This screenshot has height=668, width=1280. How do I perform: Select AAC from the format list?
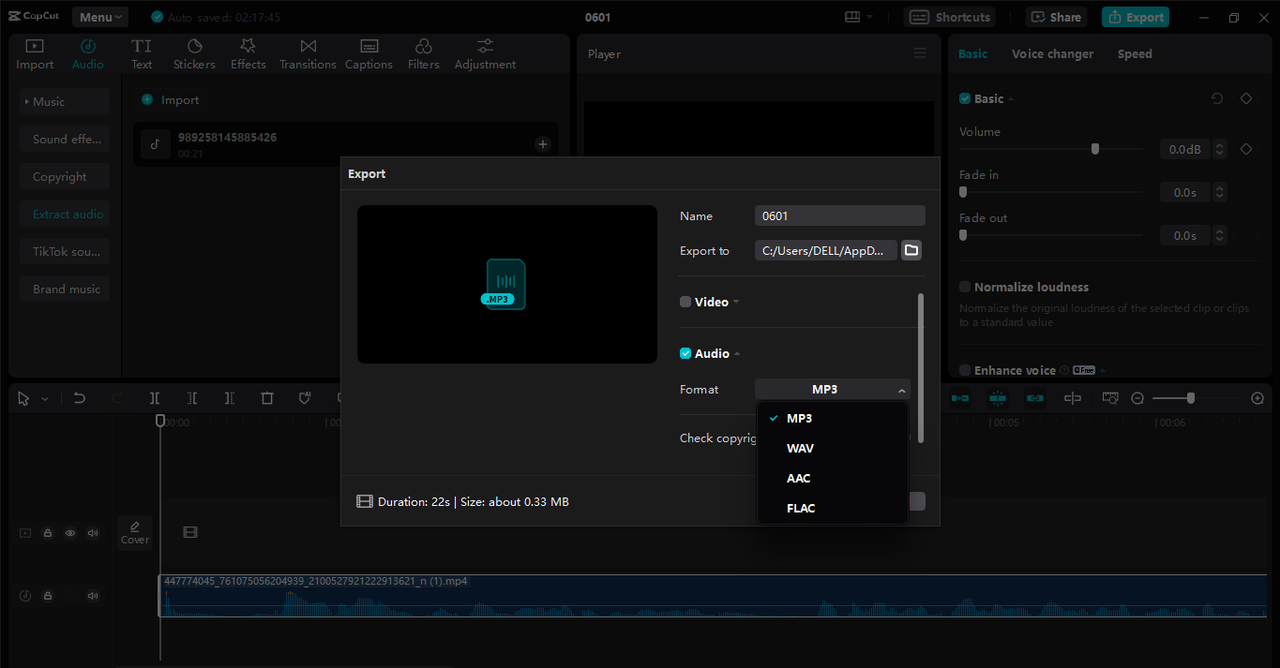833,478
